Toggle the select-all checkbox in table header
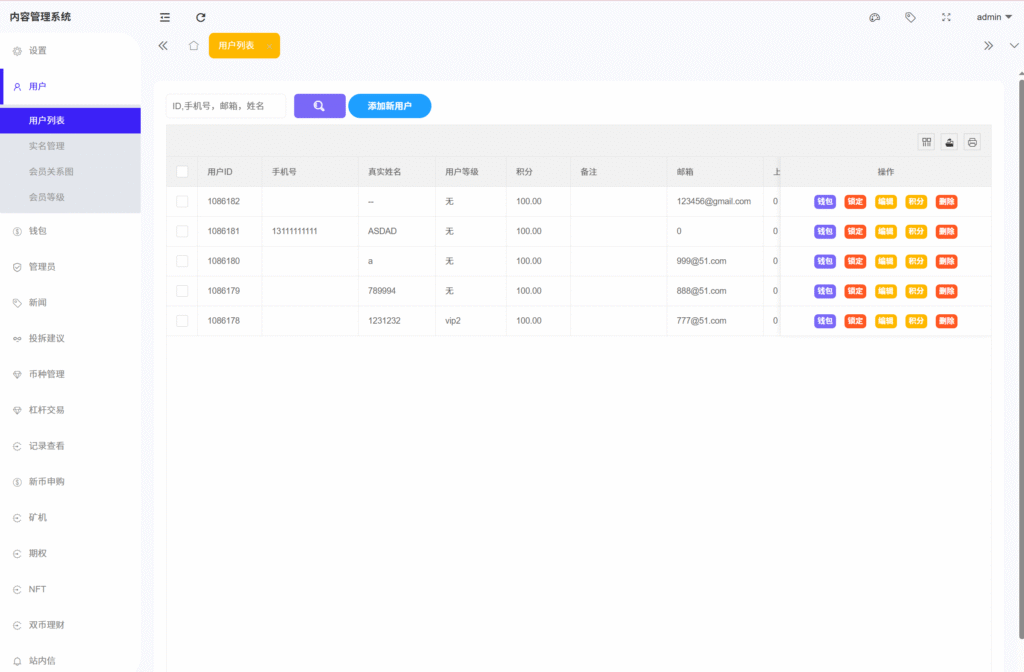The height and width of the screenshot is (672, 1024). point(182,172)
